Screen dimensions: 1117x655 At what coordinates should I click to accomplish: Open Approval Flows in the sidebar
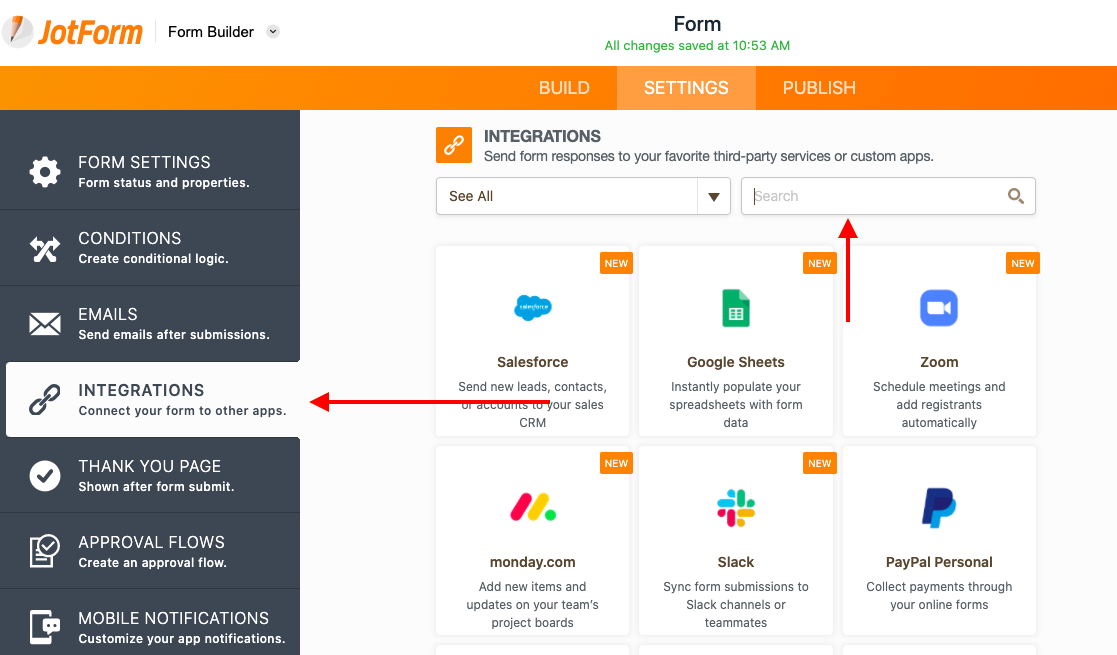tap(150, 552)
